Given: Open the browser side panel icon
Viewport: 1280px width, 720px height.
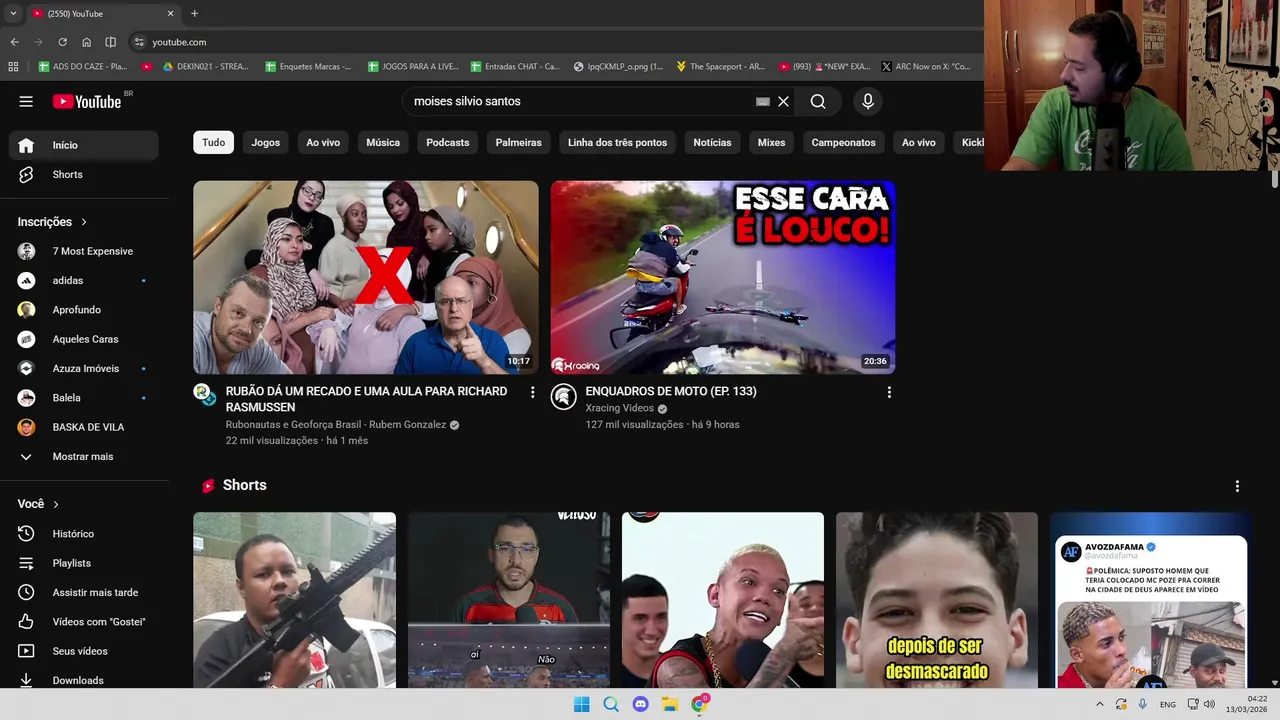Looking at the screenshot, I should (x=110, y=42).
